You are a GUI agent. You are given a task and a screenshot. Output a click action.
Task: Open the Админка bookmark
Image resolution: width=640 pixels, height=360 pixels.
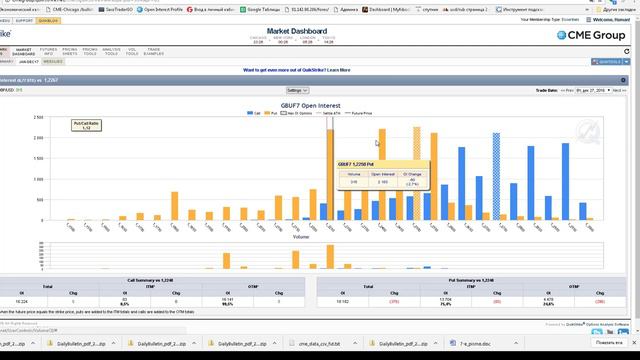click(x=346, y=9)
